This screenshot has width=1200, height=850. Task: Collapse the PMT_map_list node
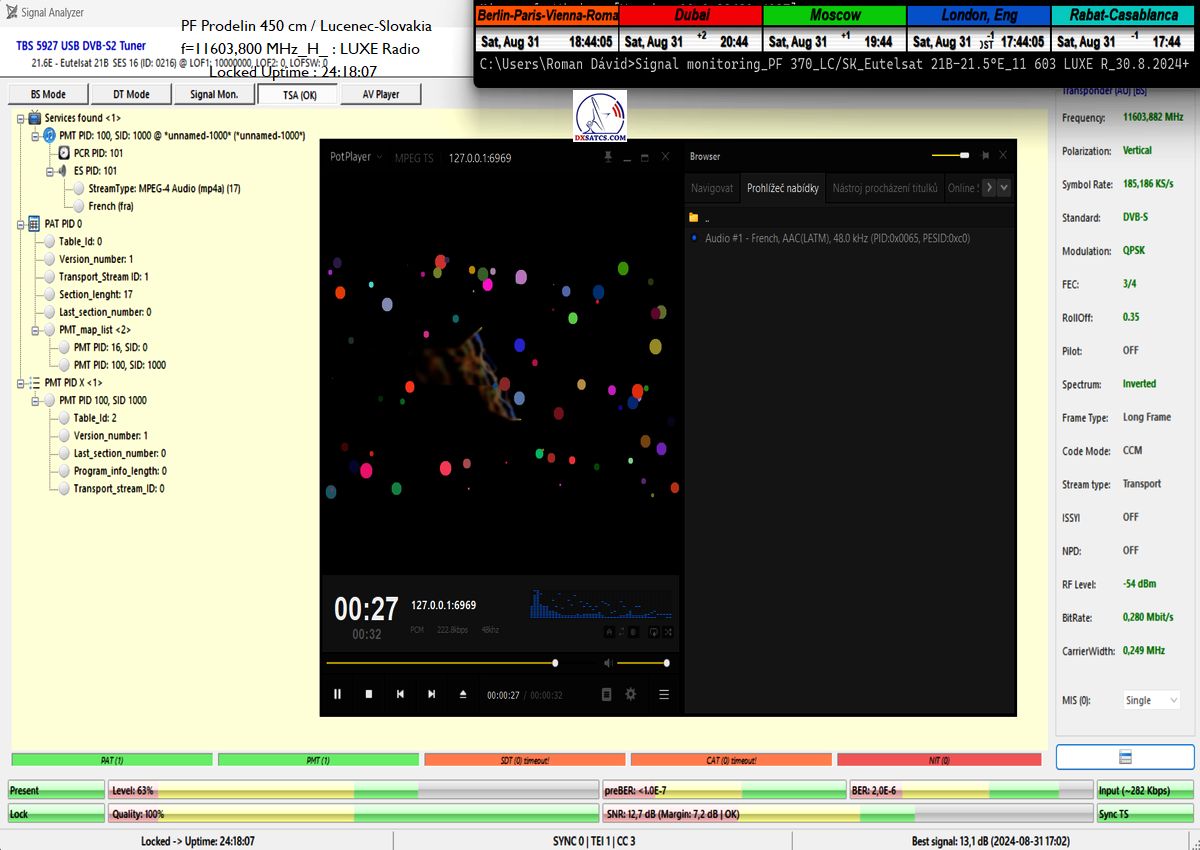click(x=35, y=330)
